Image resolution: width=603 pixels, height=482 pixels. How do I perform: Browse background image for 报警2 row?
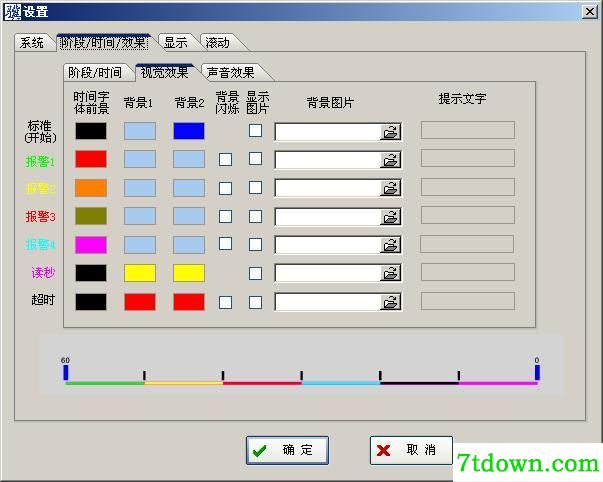point(390,188)
